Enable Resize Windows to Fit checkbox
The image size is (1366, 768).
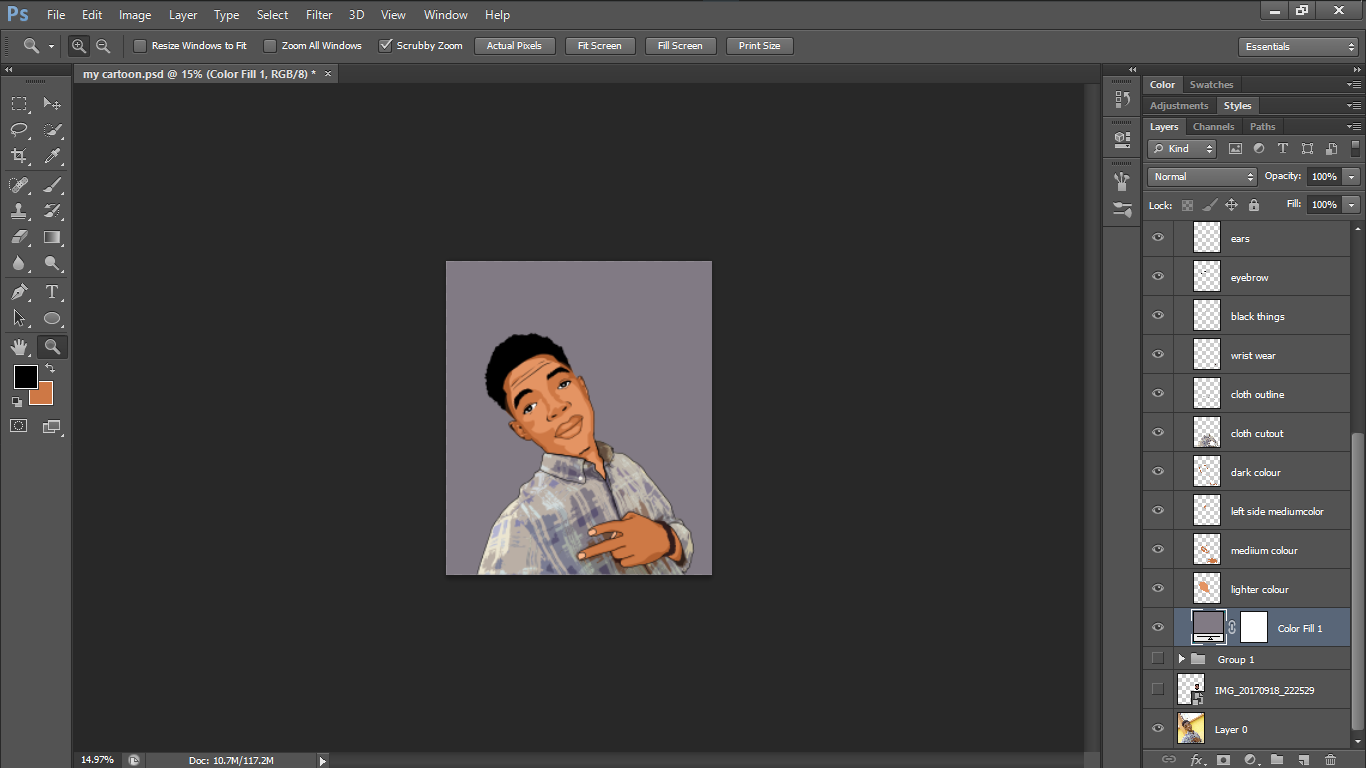140,46
